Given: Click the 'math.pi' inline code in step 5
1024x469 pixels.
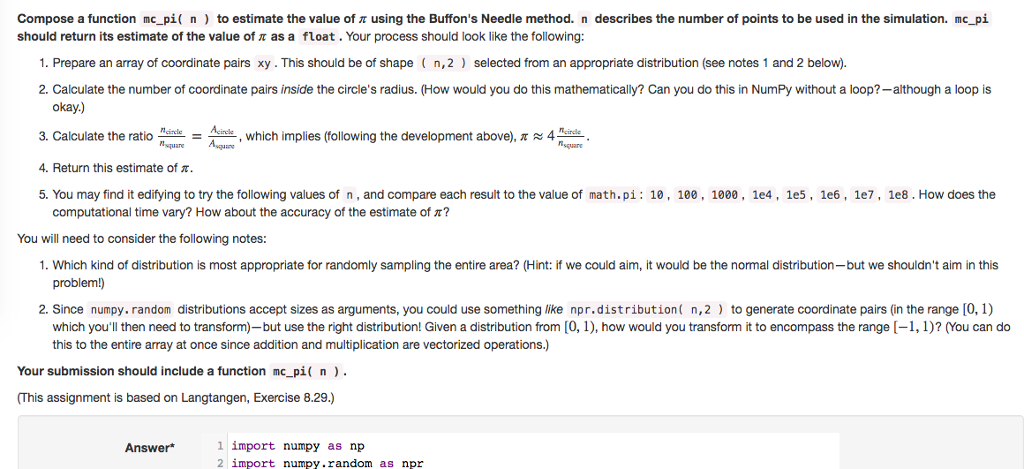Looking at the screenshot, I should [612, 195].
